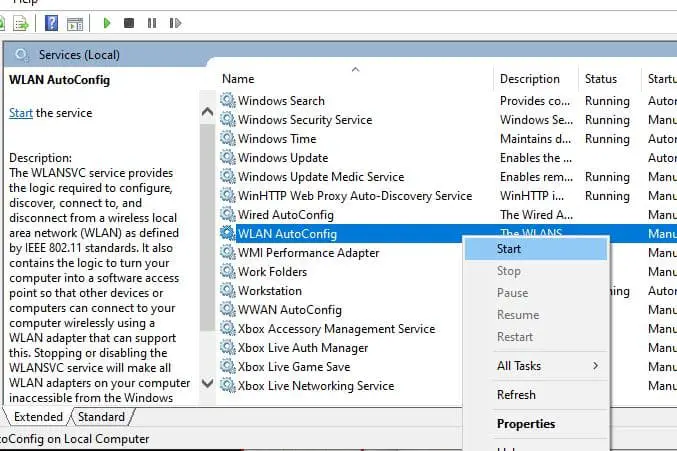
Task: Click the Restart Service toolbar icon
Action: tap(176, 22)
